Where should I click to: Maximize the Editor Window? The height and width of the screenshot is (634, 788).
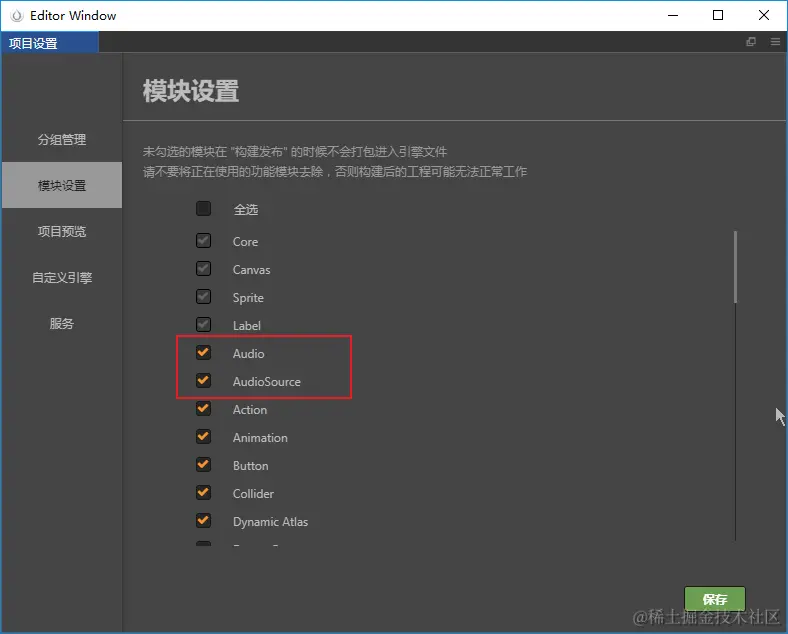718,16
